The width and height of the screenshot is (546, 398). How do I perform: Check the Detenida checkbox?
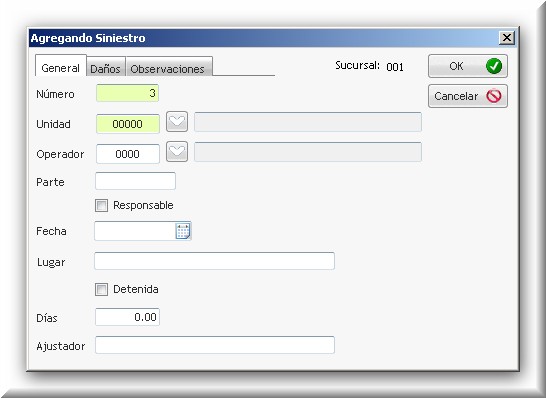click(x=101, y=289)
